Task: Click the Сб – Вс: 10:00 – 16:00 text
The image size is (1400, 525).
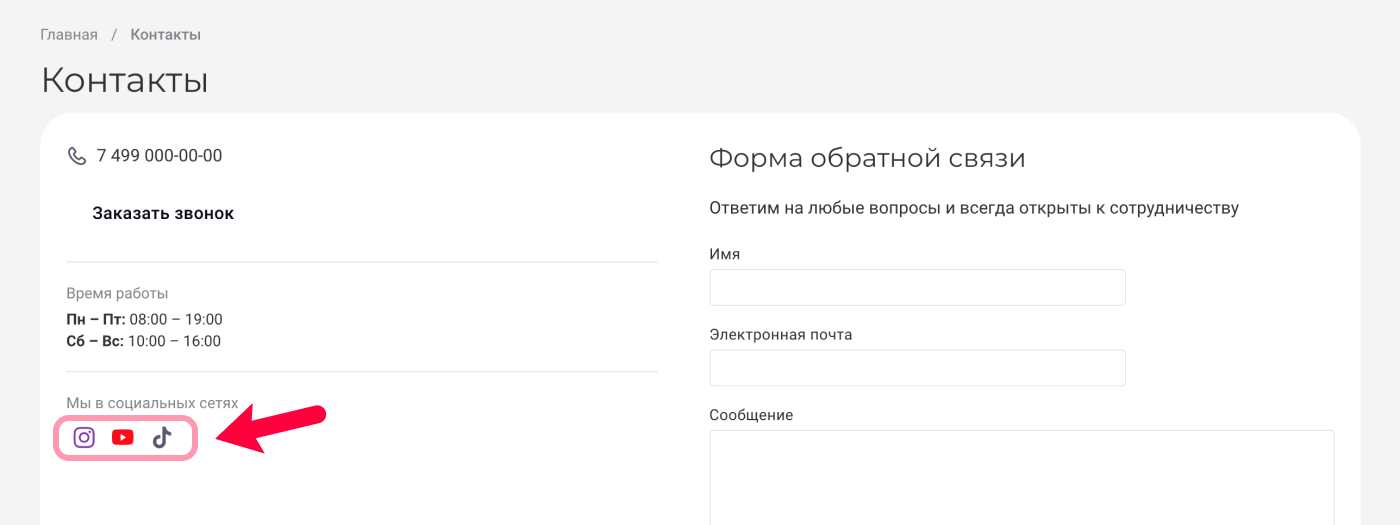Action: [x=144, y=341]
